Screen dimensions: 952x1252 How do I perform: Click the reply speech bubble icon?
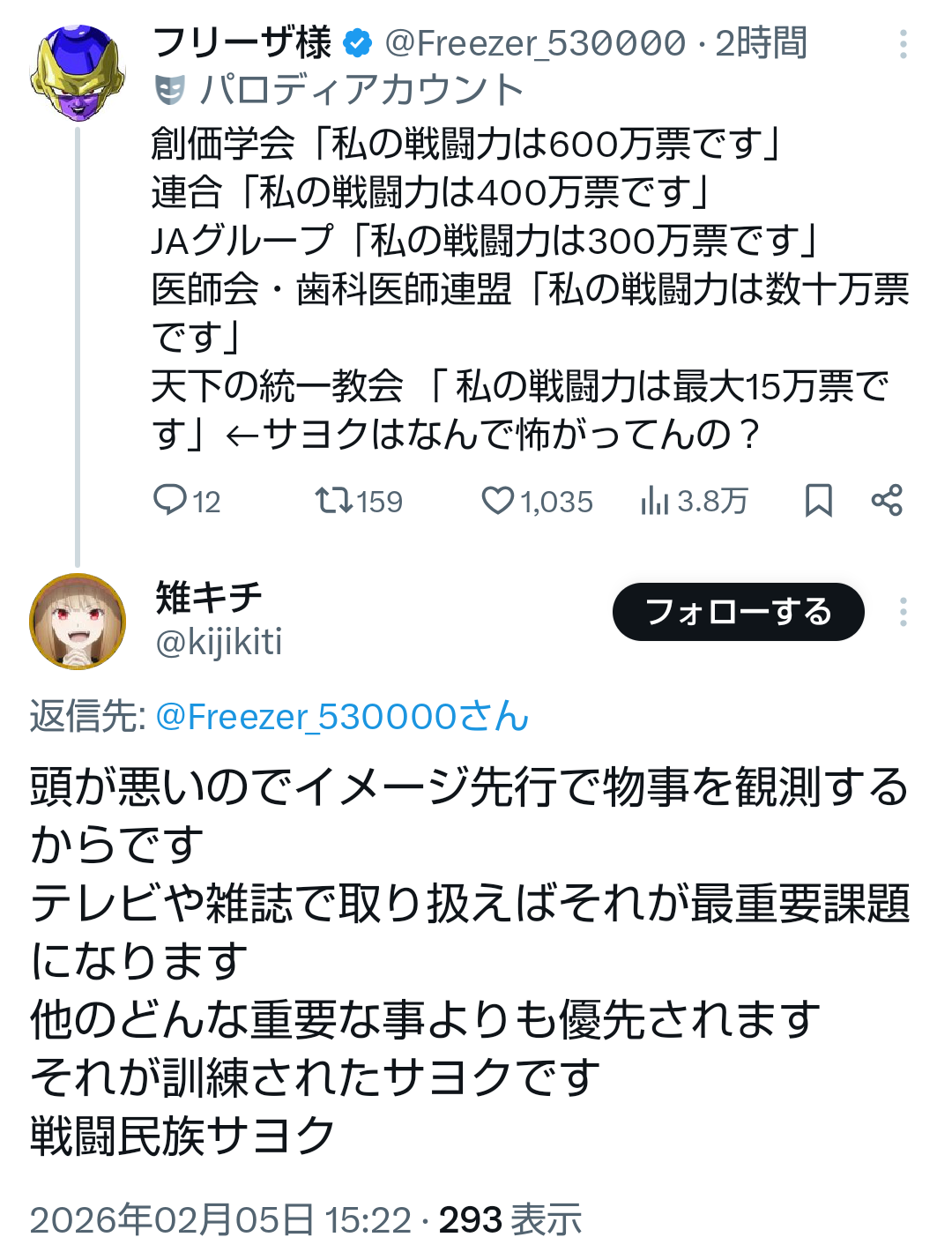[x=169, y=500]
